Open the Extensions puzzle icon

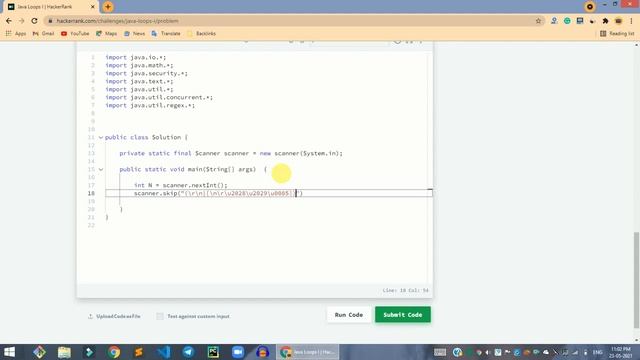(x=605, y=21)
